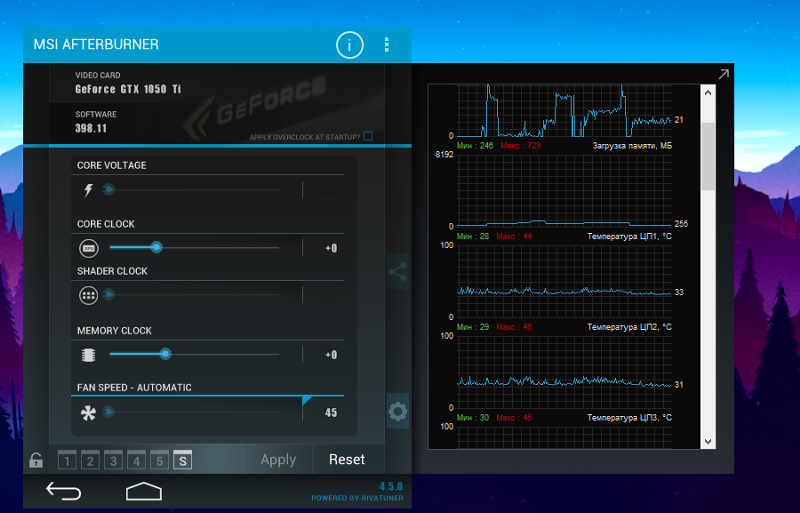Screen dimensions: 800x513
Task: Click the core voltage slider handle
Action: click(108, 190)
